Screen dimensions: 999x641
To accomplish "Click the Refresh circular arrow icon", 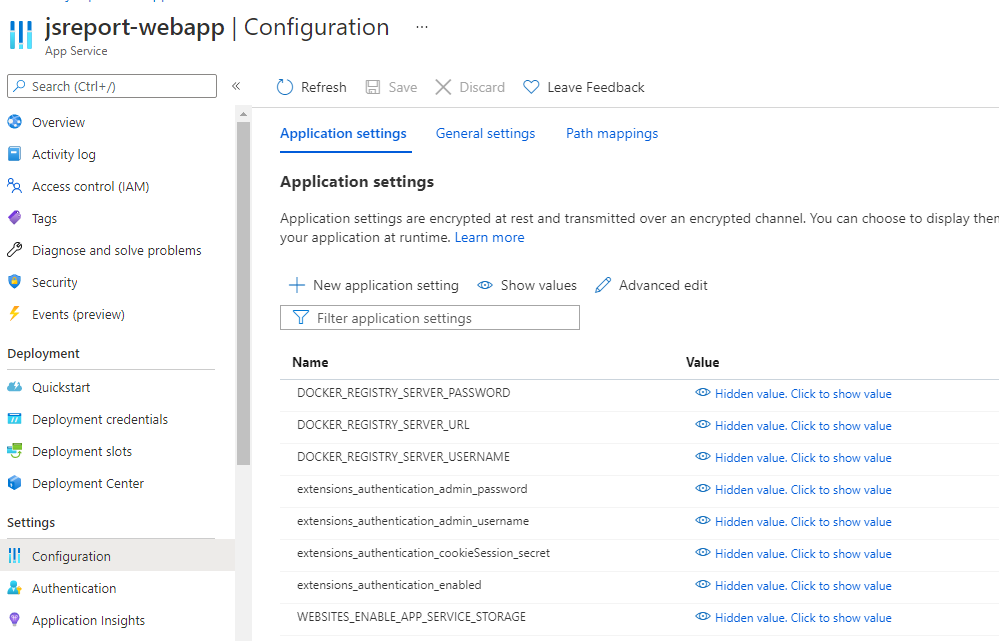I will point(285,87).
